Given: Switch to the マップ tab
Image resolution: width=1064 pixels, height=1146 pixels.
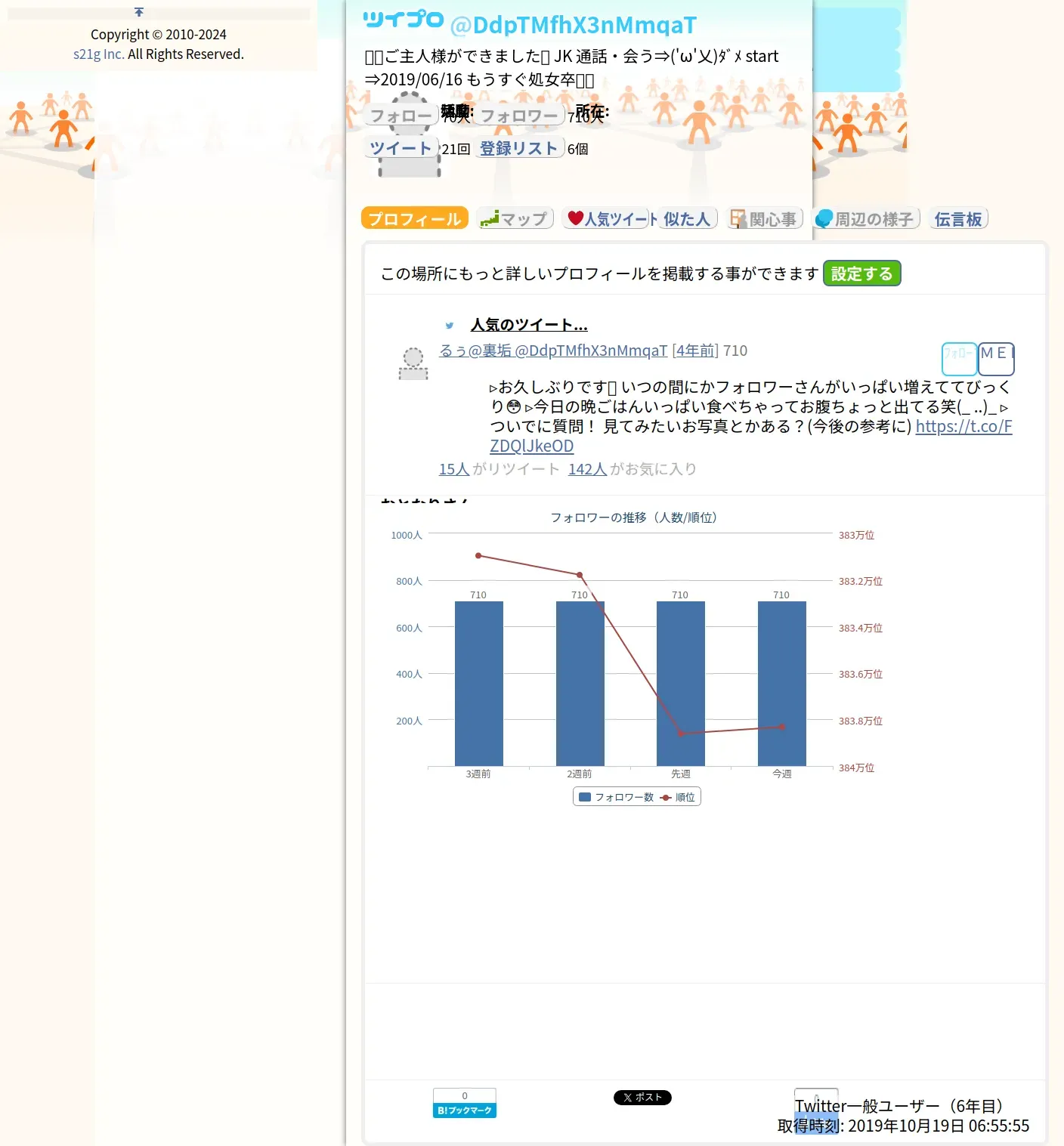Looking at the screenshot, I should coord(515,218).
